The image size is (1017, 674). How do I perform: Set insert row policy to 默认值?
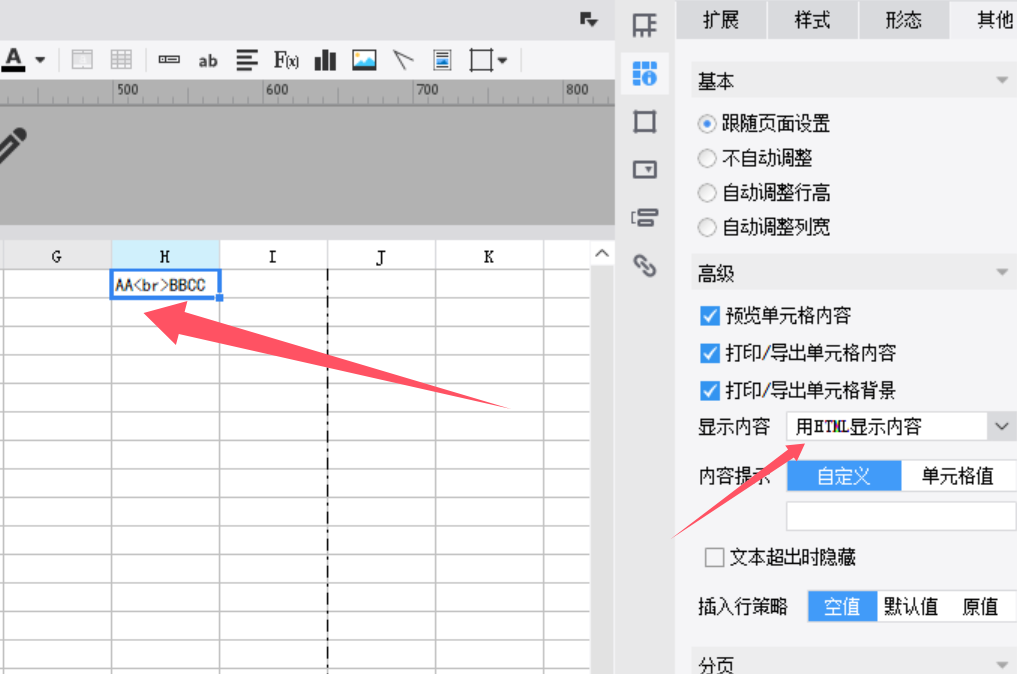pyautogui.click(x=910, y=606)
